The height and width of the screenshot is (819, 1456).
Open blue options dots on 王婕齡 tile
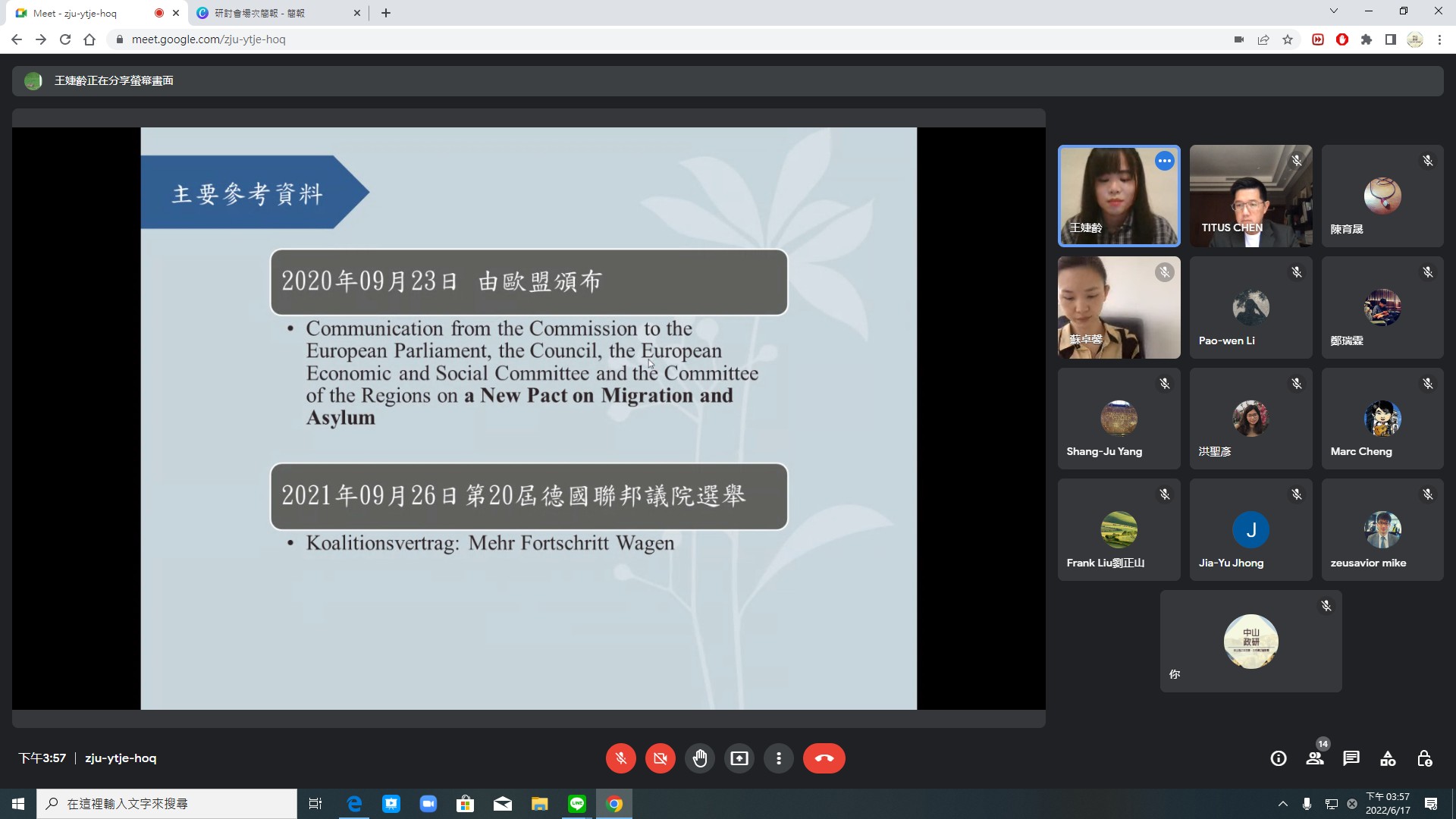[x=1165, y=161]
